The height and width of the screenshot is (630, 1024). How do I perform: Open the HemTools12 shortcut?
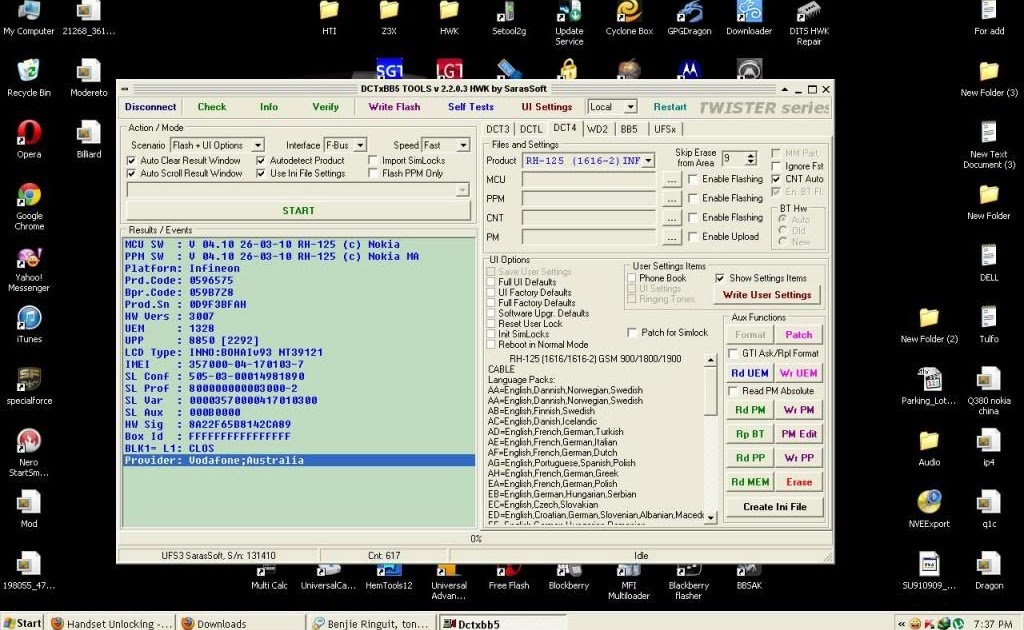(389, 577)
